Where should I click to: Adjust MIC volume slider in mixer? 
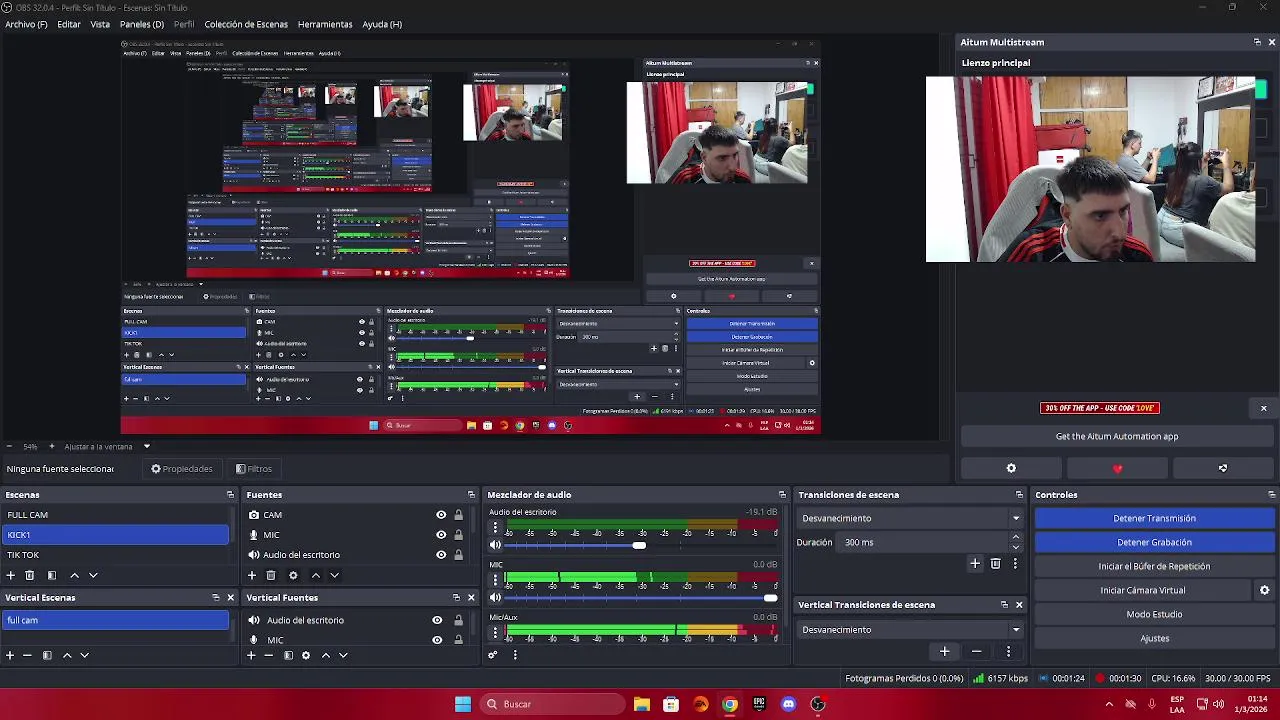(x=640, y=598)
